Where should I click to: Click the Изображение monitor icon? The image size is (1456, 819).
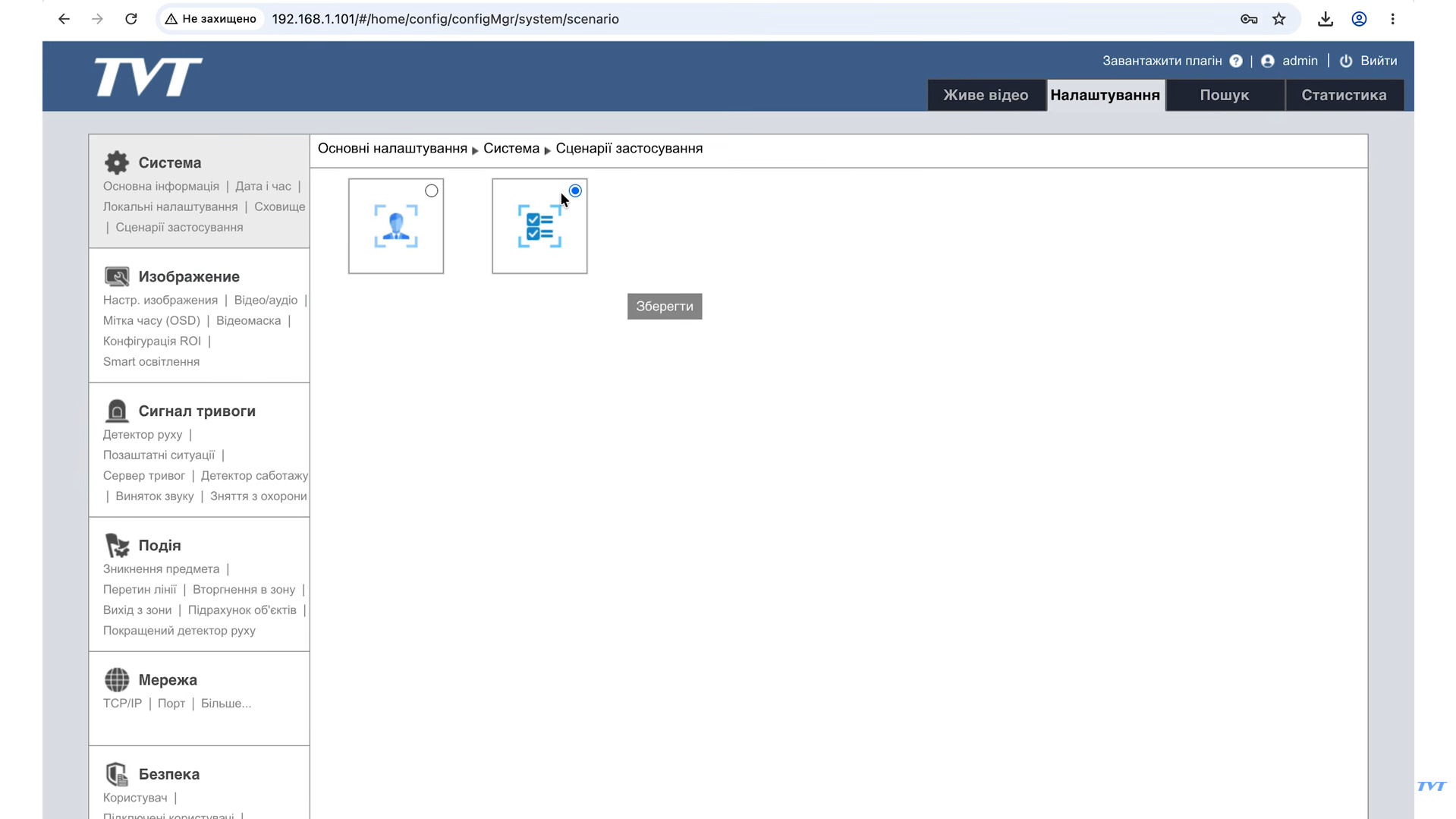[117, 276]
